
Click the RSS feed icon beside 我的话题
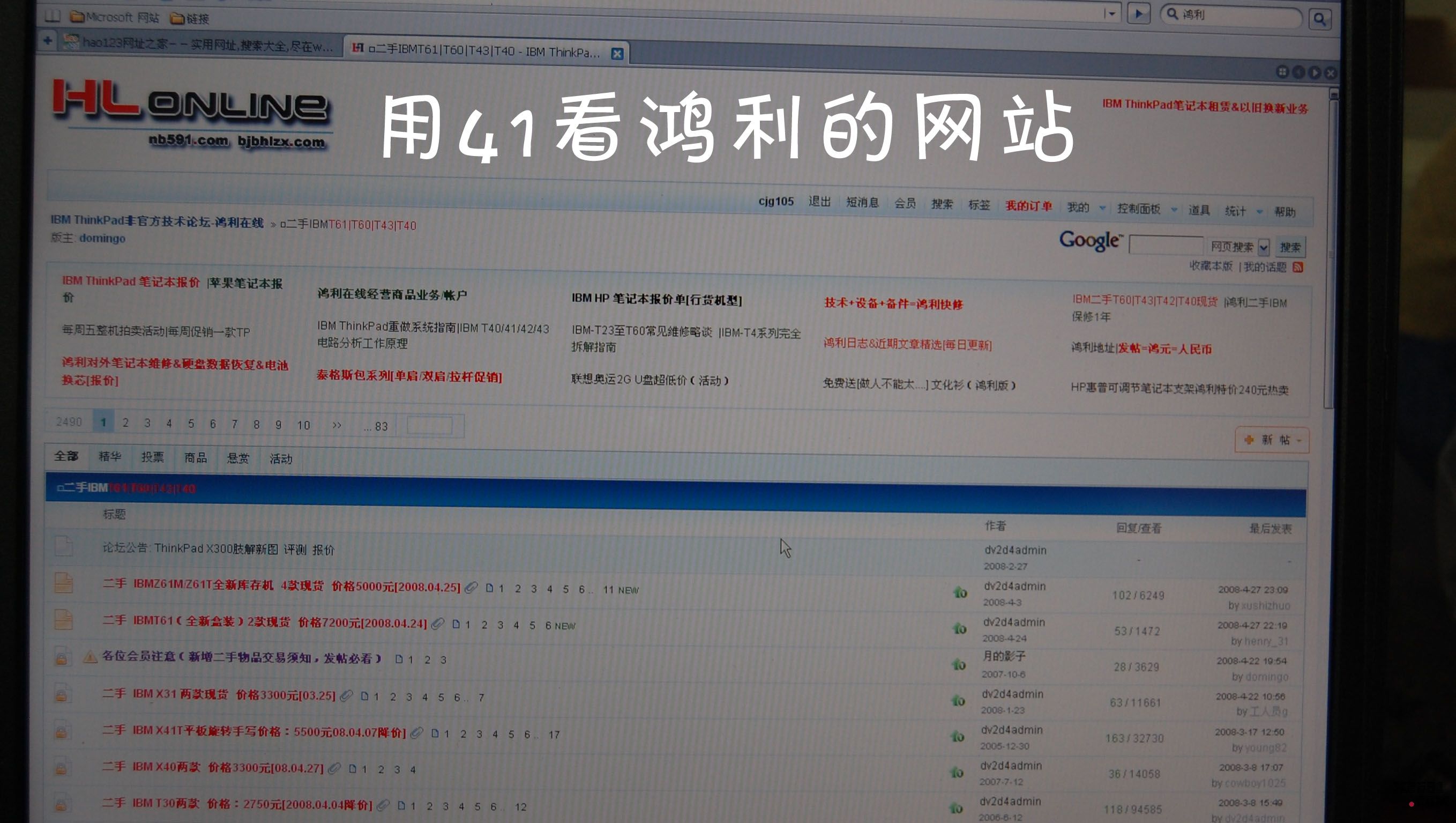point(1298,267)
